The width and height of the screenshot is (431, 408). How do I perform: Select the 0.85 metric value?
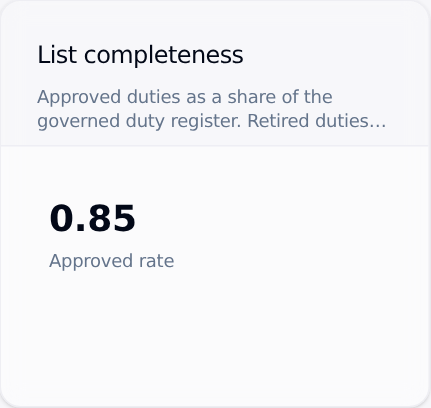click(92, 219)
